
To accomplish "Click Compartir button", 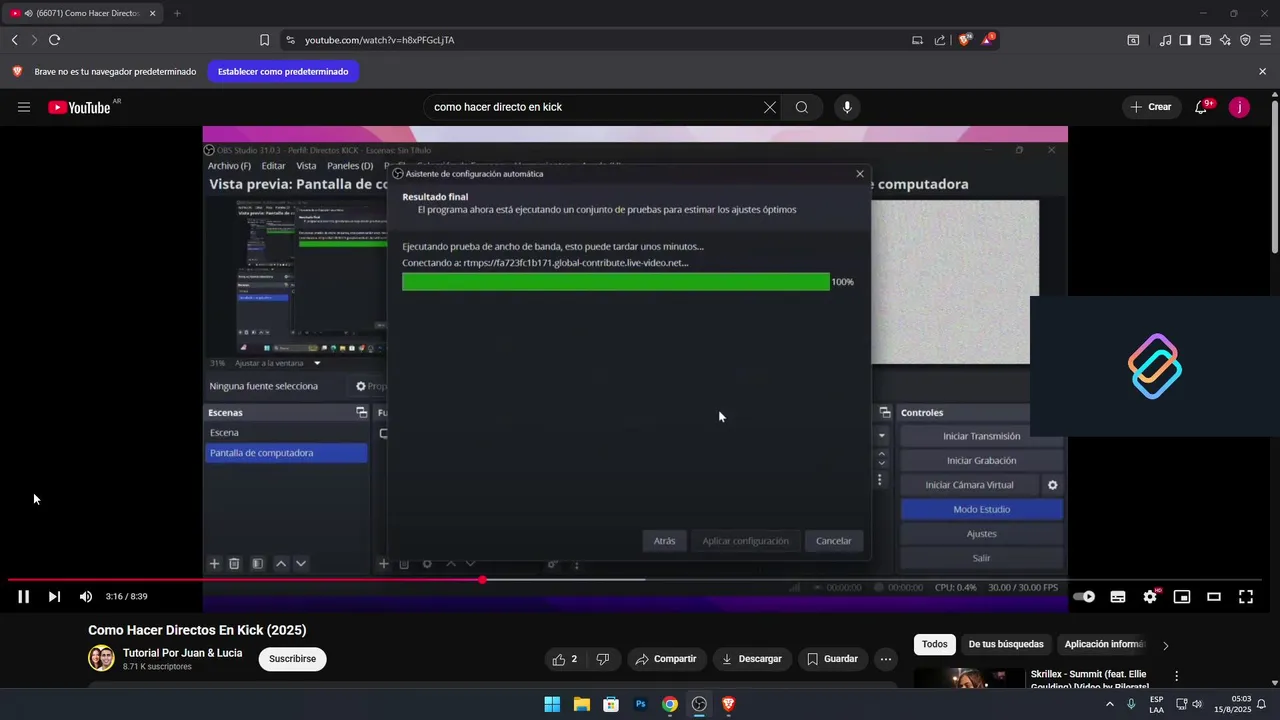I will click(x=665, y=659).
